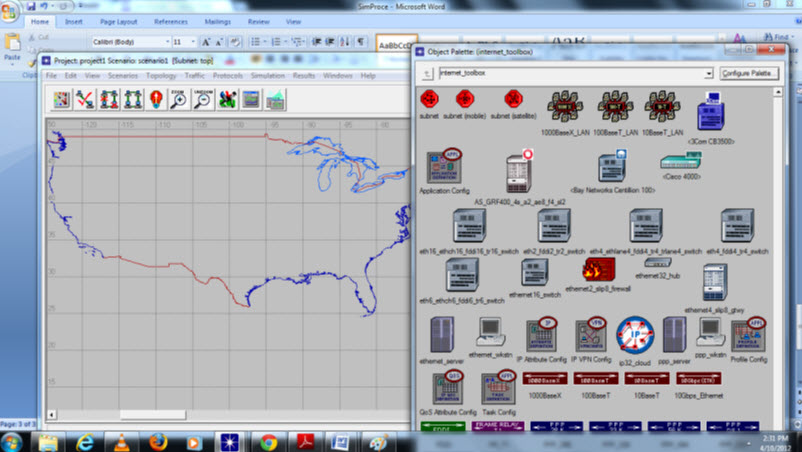Open the Protocols menu
Image resolution: width=802 pixels, height=452 pixels.
(x=228, y=76)
